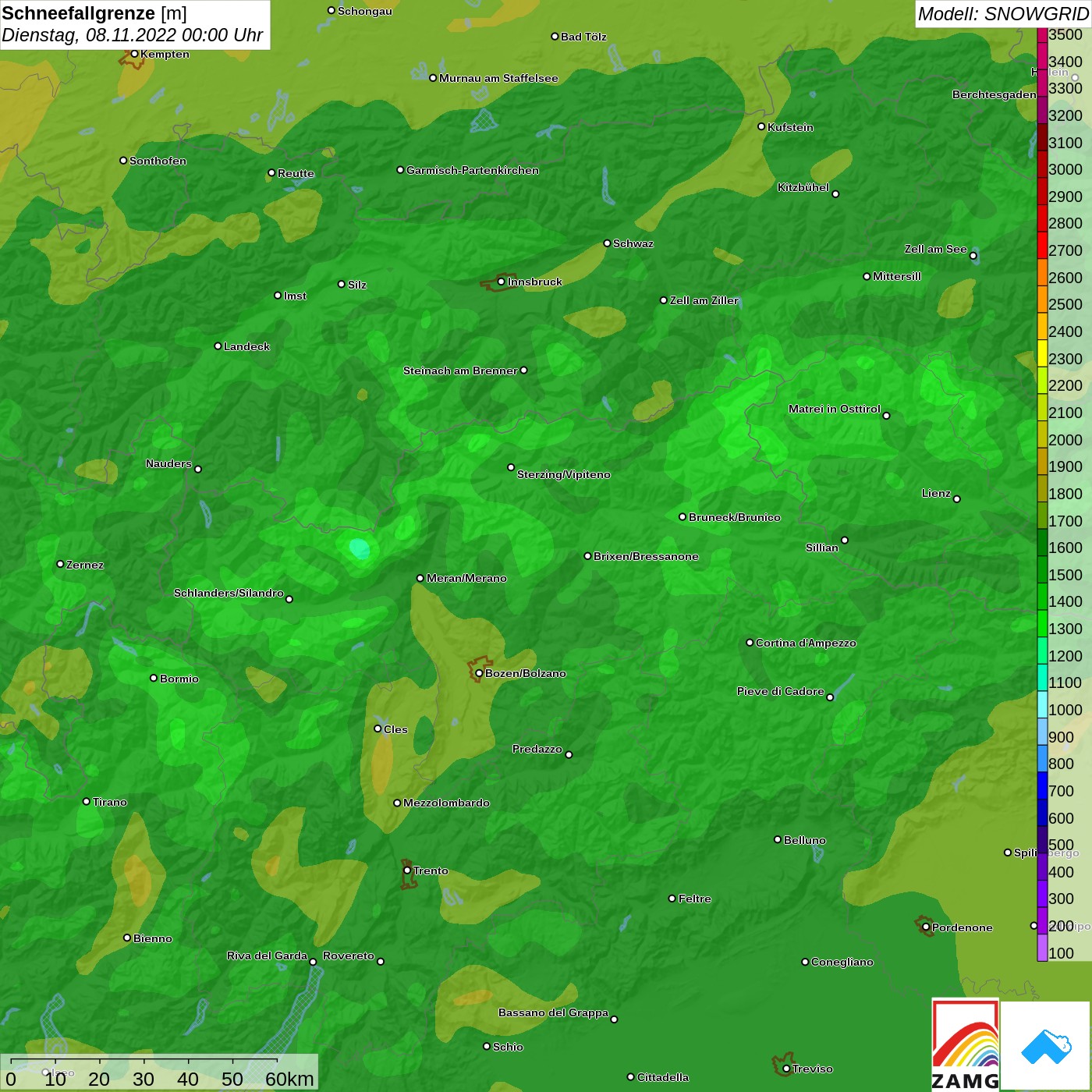
Task: Click the 'Matrei in Osttirol' label
Action: (835, 409)
